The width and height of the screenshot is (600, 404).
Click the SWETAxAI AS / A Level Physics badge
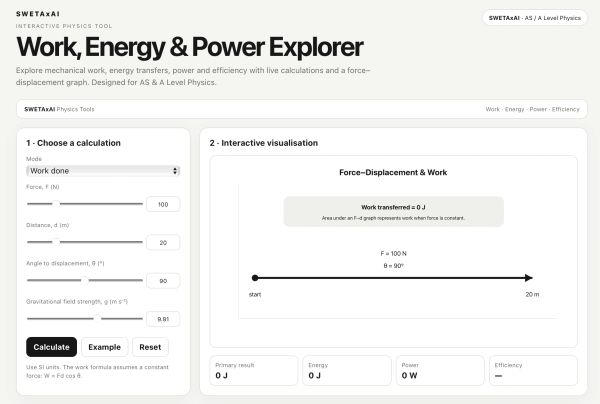pyautogui.click(x=535, y=18)
